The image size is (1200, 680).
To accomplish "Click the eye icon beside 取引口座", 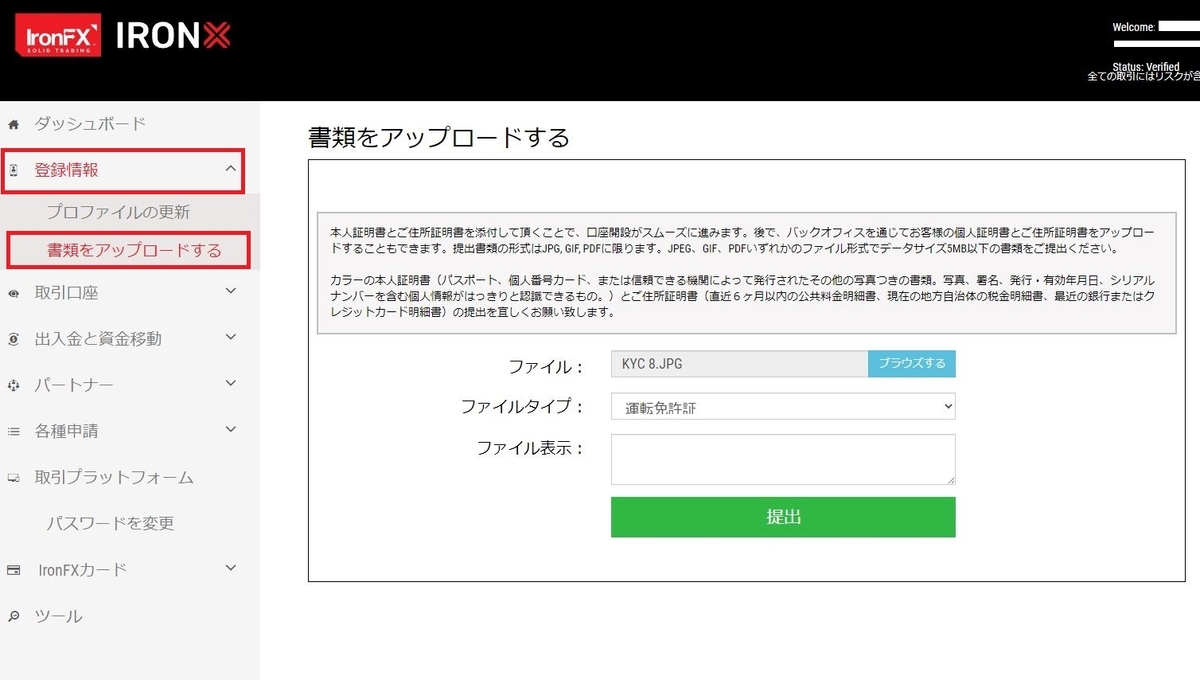I will (13, 293).
